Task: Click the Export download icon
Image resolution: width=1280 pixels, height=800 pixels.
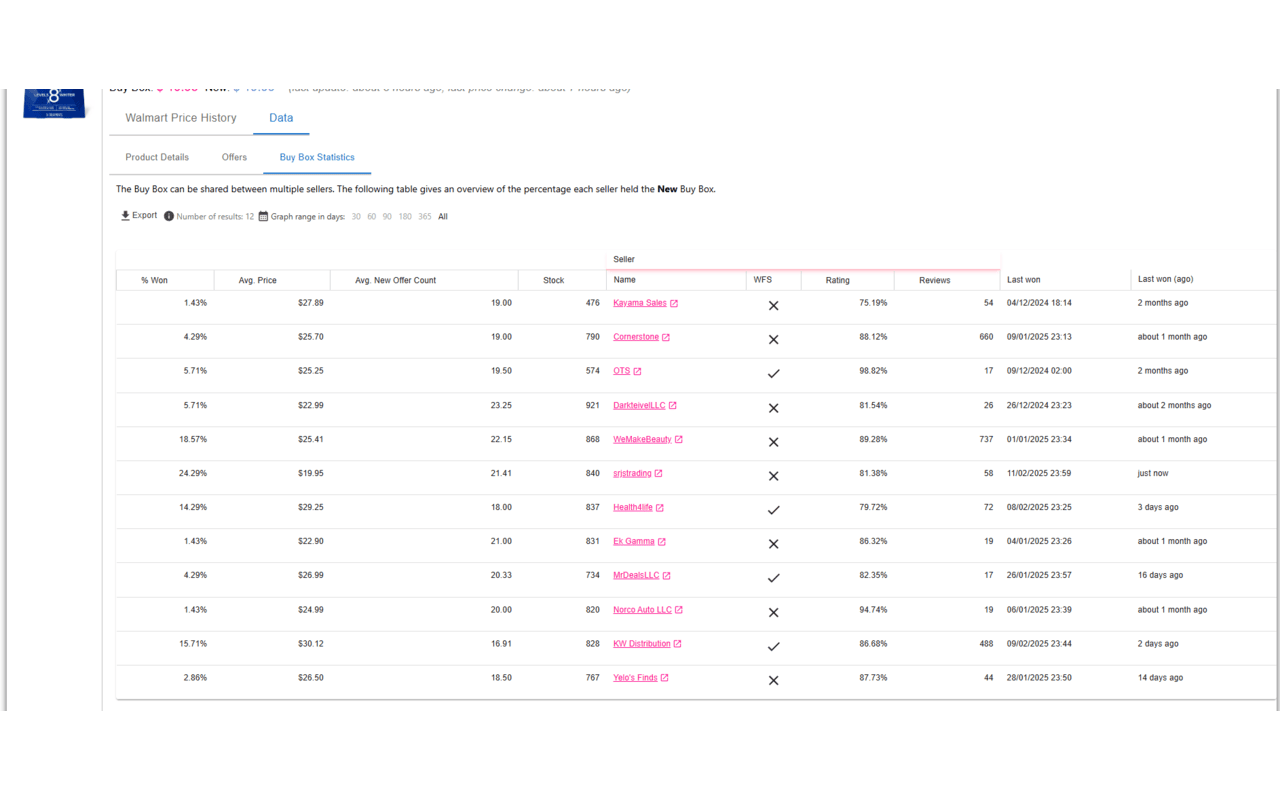Action: [x=125, y=216]
